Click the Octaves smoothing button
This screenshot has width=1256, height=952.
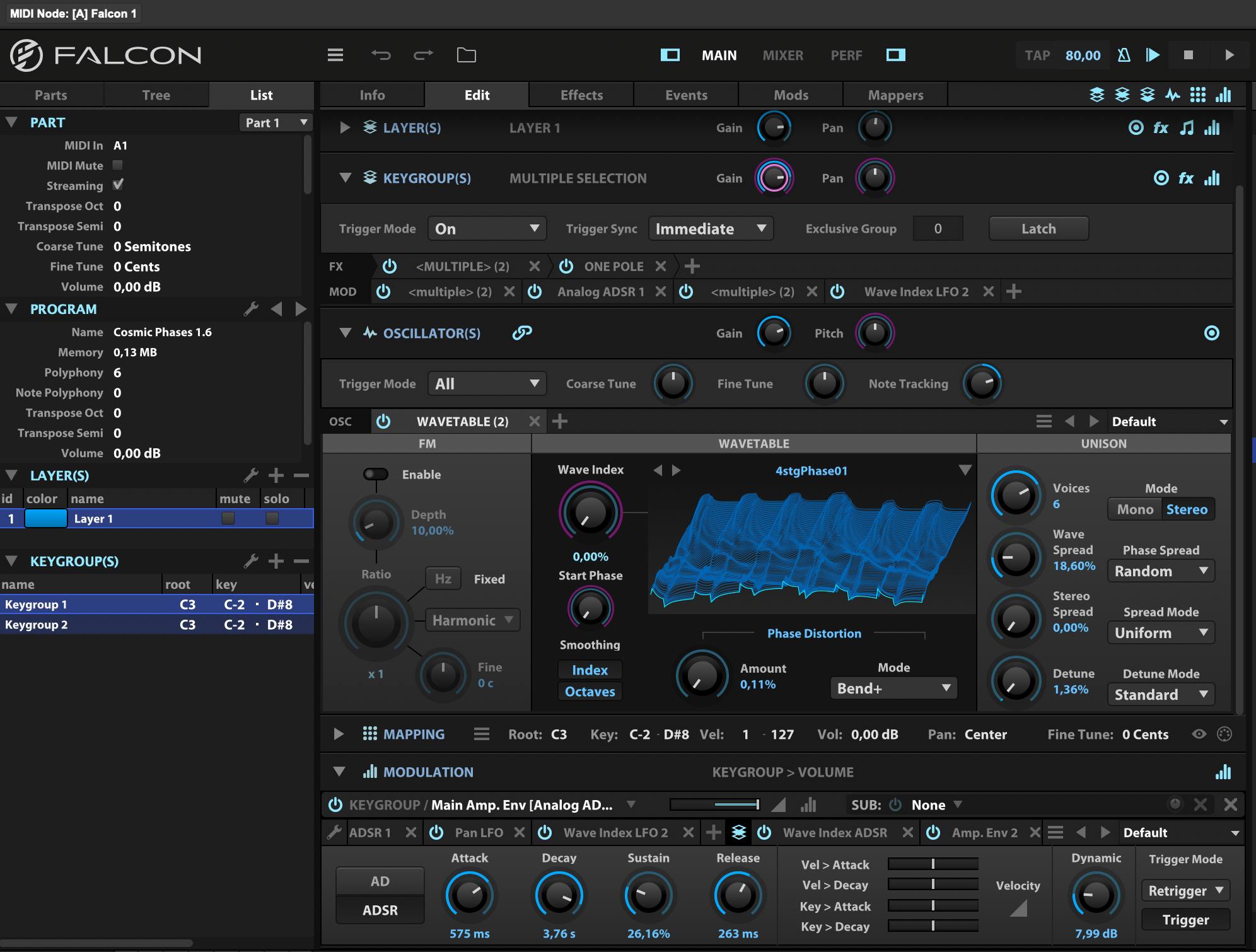[x=590, y=692]
